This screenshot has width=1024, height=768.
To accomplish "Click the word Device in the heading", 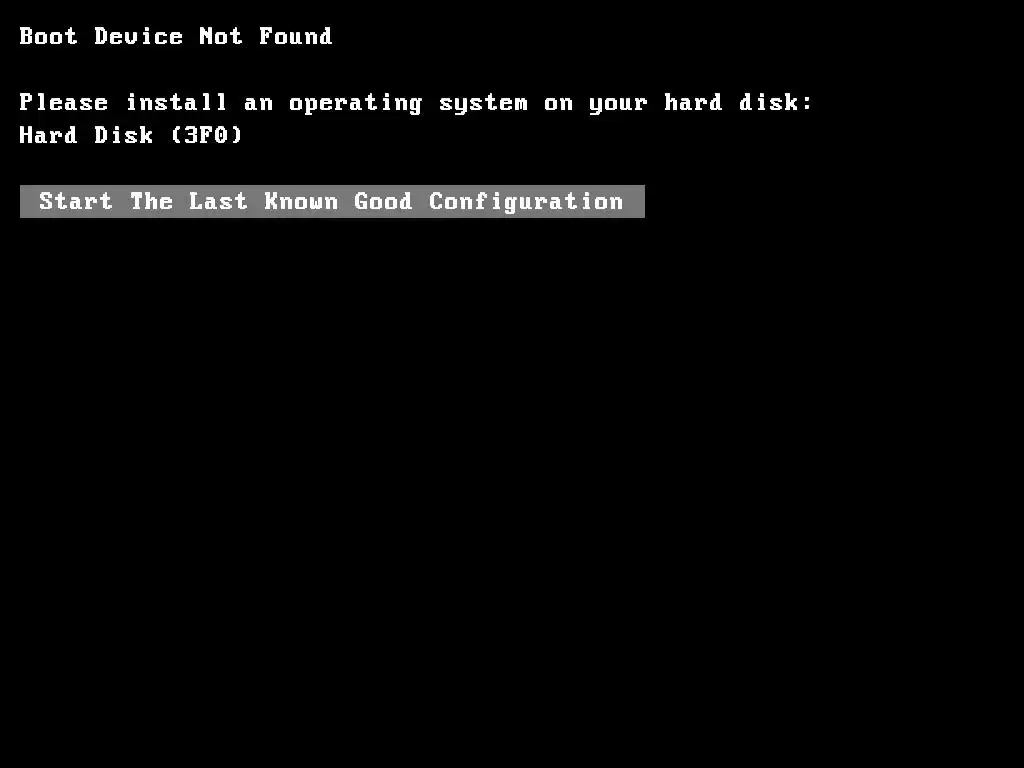I will pos(138,36).
